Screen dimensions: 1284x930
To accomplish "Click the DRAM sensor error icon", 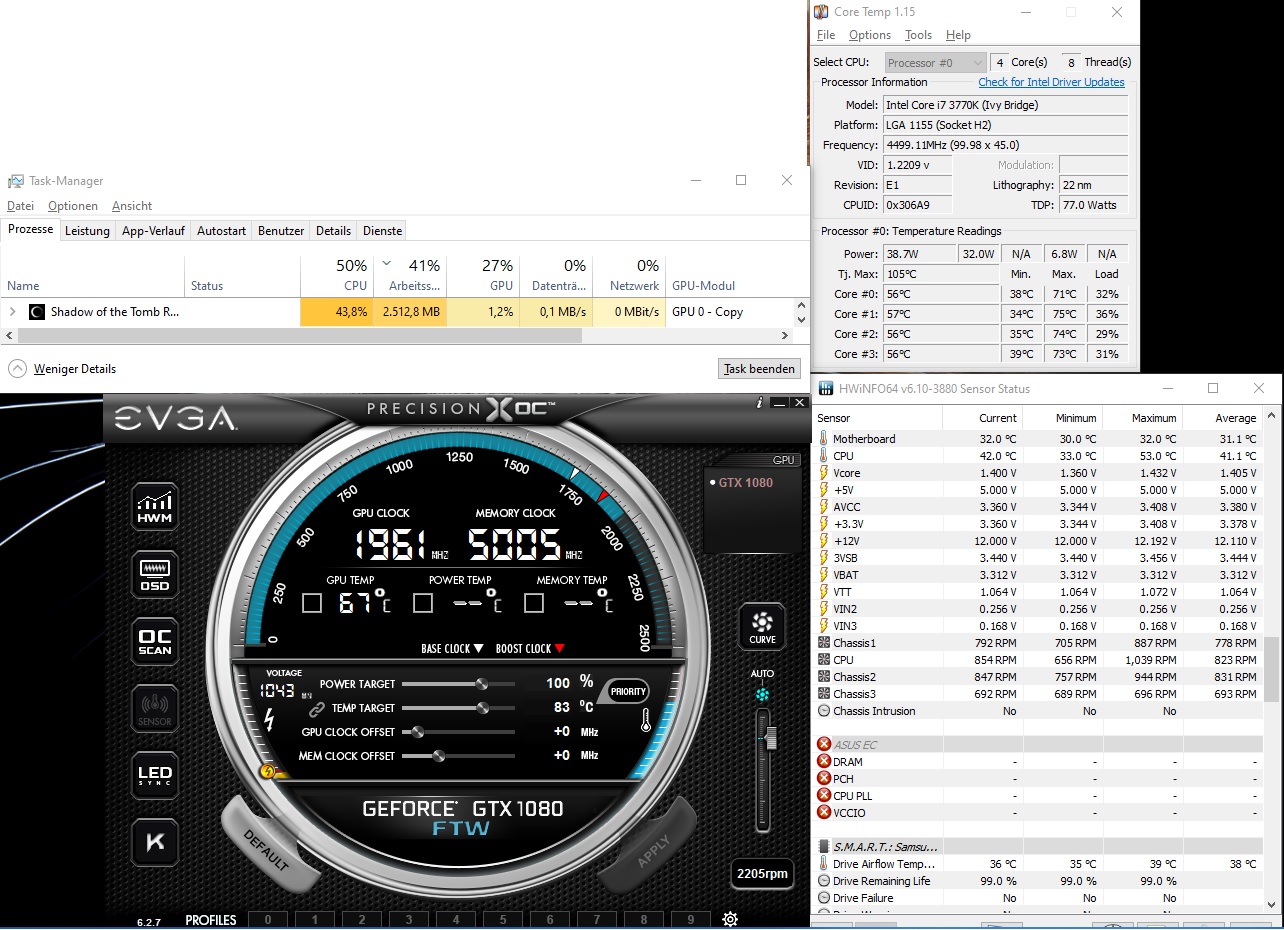I will click(824, 762).
